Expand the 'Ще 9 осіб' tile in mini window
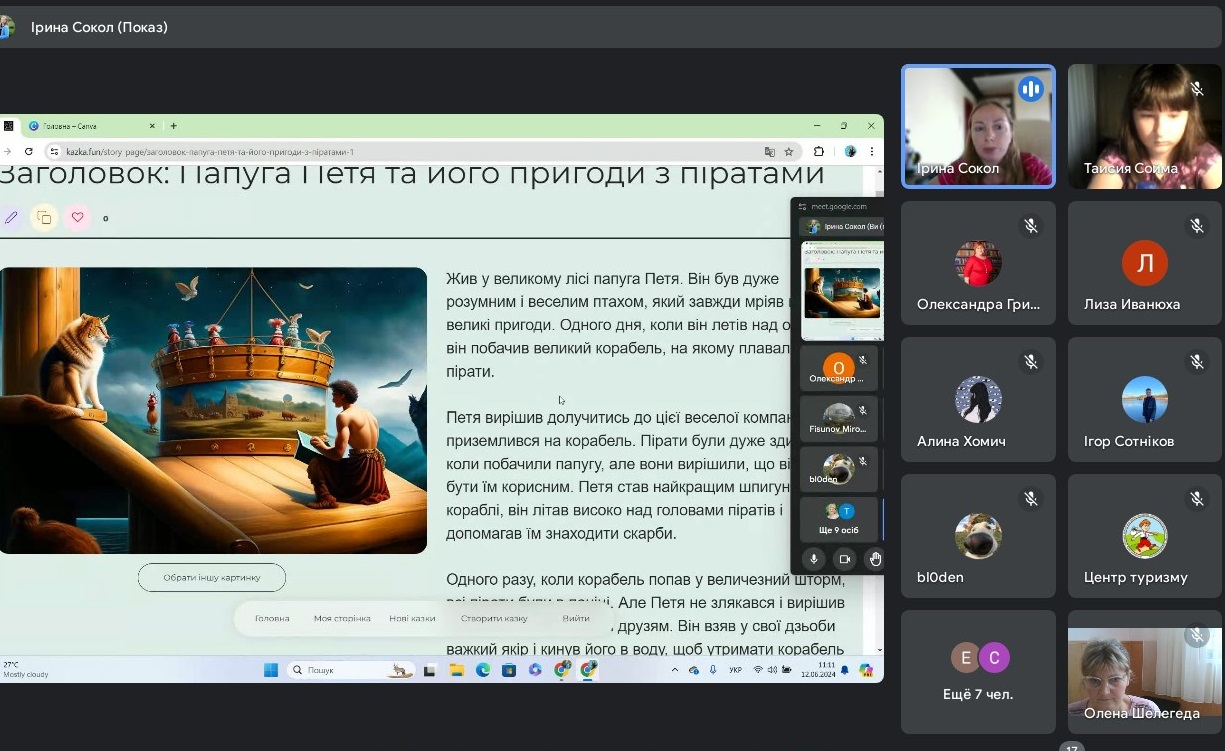The height and width of the screenshot is (751, 1225). [839, 519]
